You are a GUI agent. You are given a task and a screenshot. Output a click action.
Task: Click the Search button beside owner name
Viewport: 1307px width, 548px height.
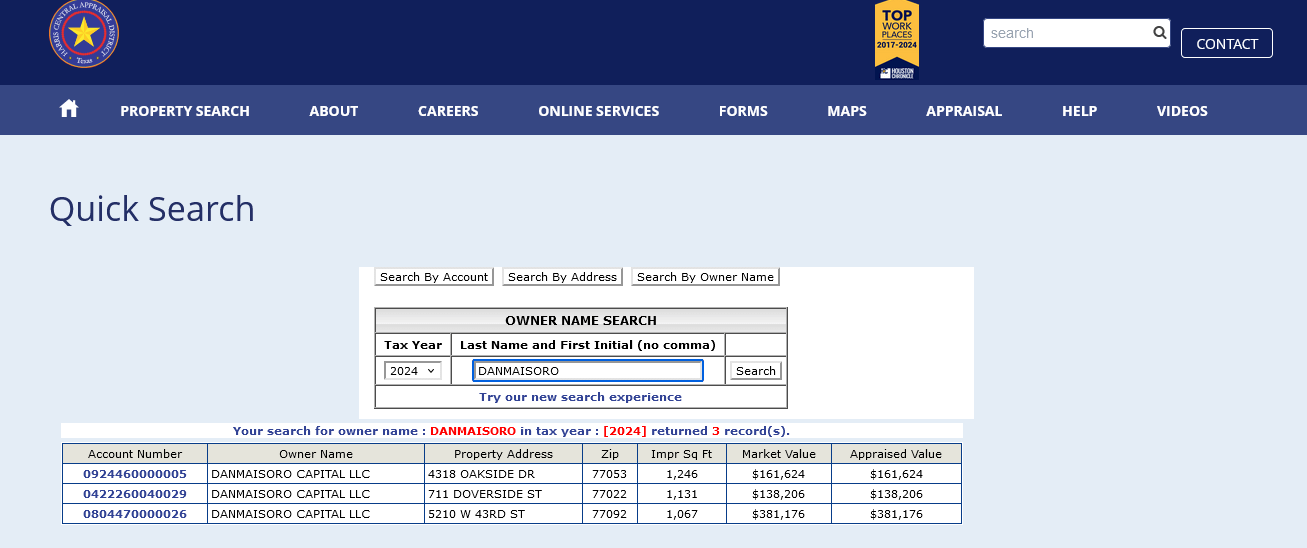tap(755, 371)
